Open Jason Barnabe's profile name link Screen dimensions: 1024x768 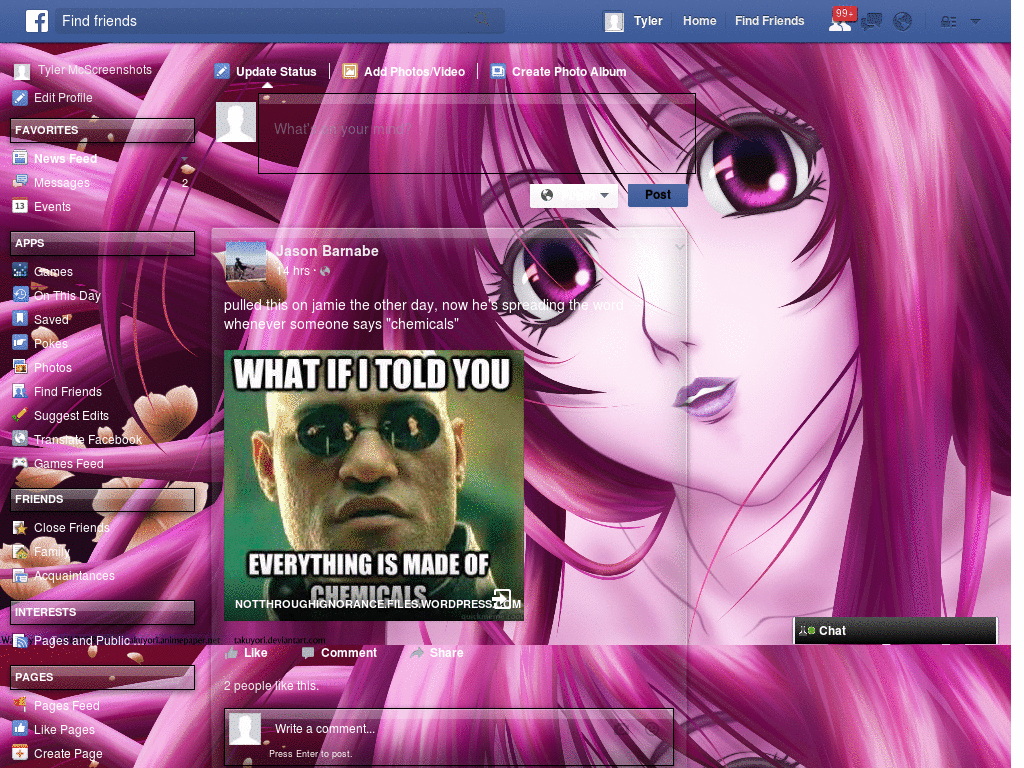click(327, 251)
